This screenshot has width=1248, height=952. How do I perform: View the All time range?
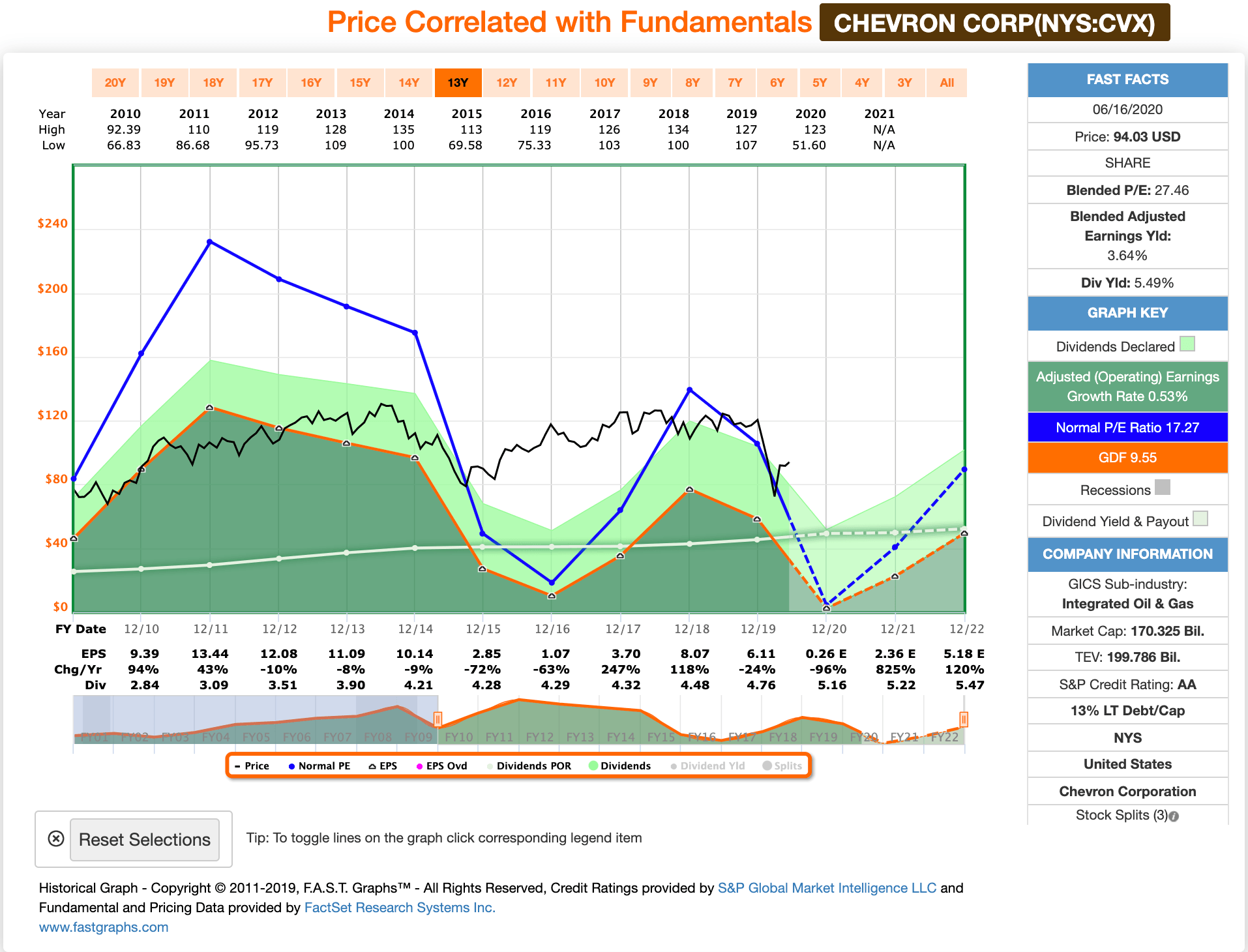(x=947, y=83)
